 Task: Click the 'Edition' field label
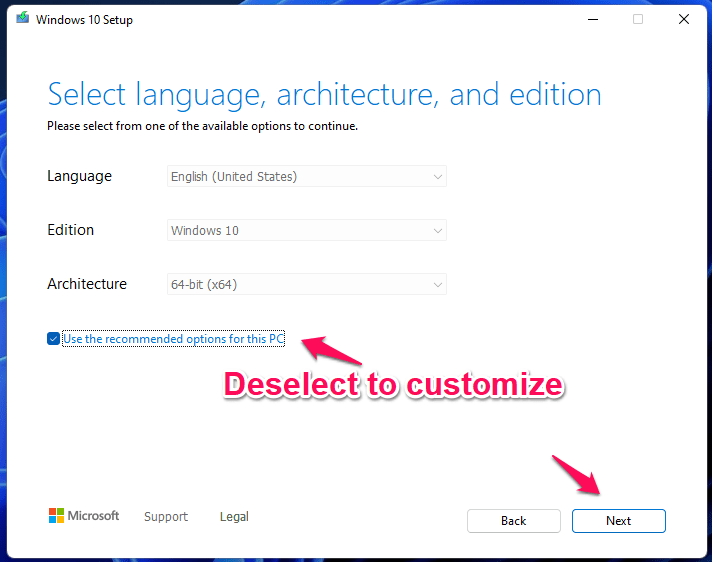tap(70, 230)
